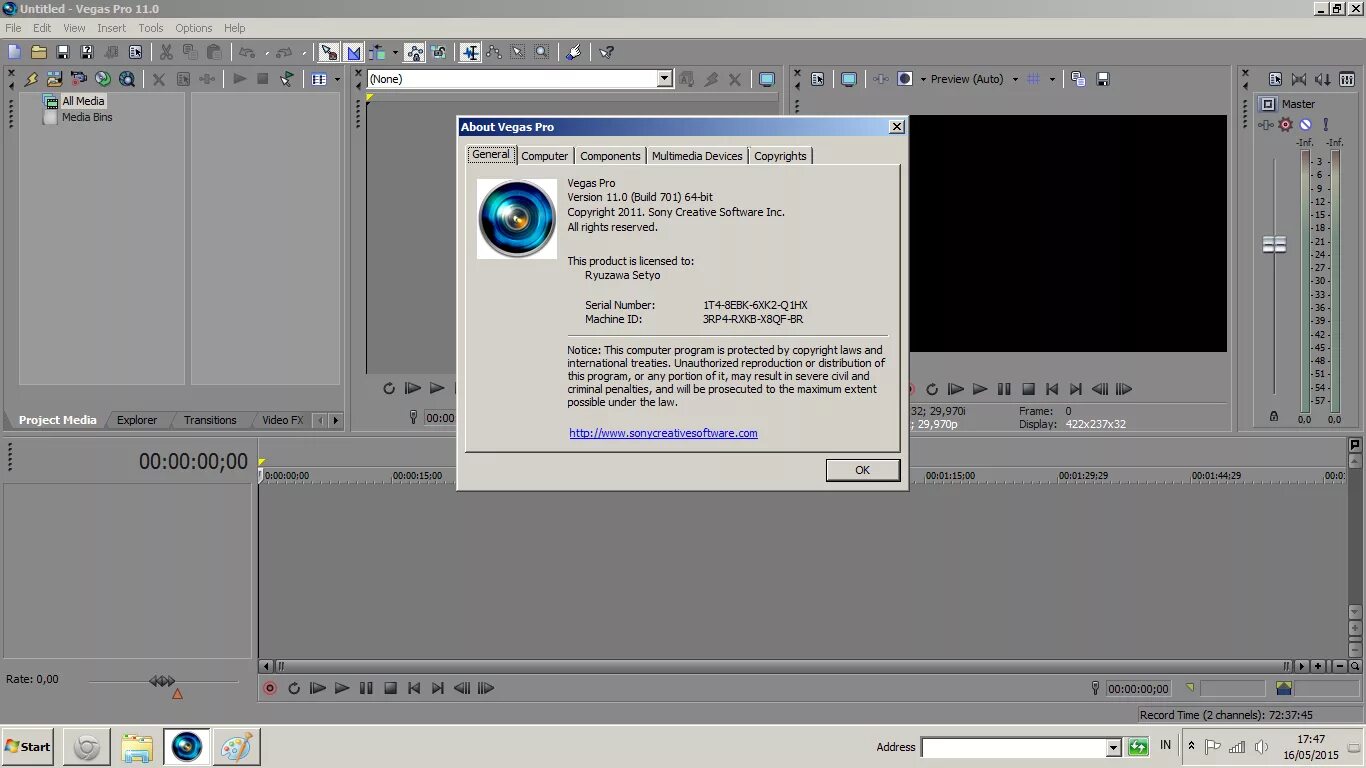
Task: Open the sonycreativesoftware.com link
Action: point(663,433)
